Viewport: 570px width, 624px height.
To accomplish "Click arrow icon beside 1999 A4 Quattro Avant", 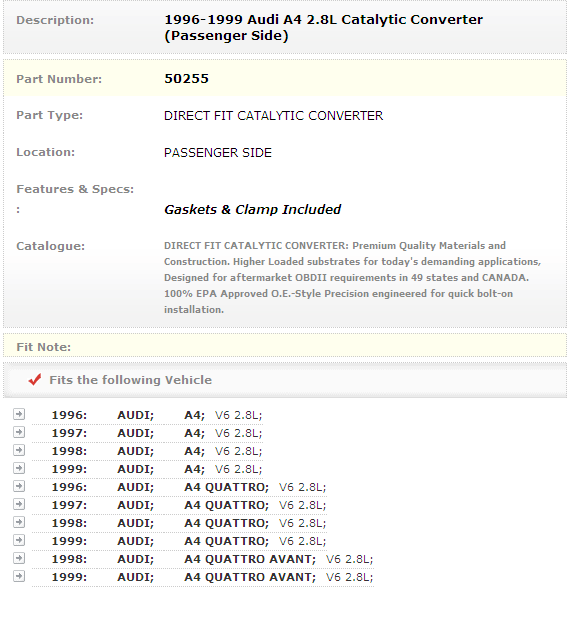I will (x=19, y=576).
